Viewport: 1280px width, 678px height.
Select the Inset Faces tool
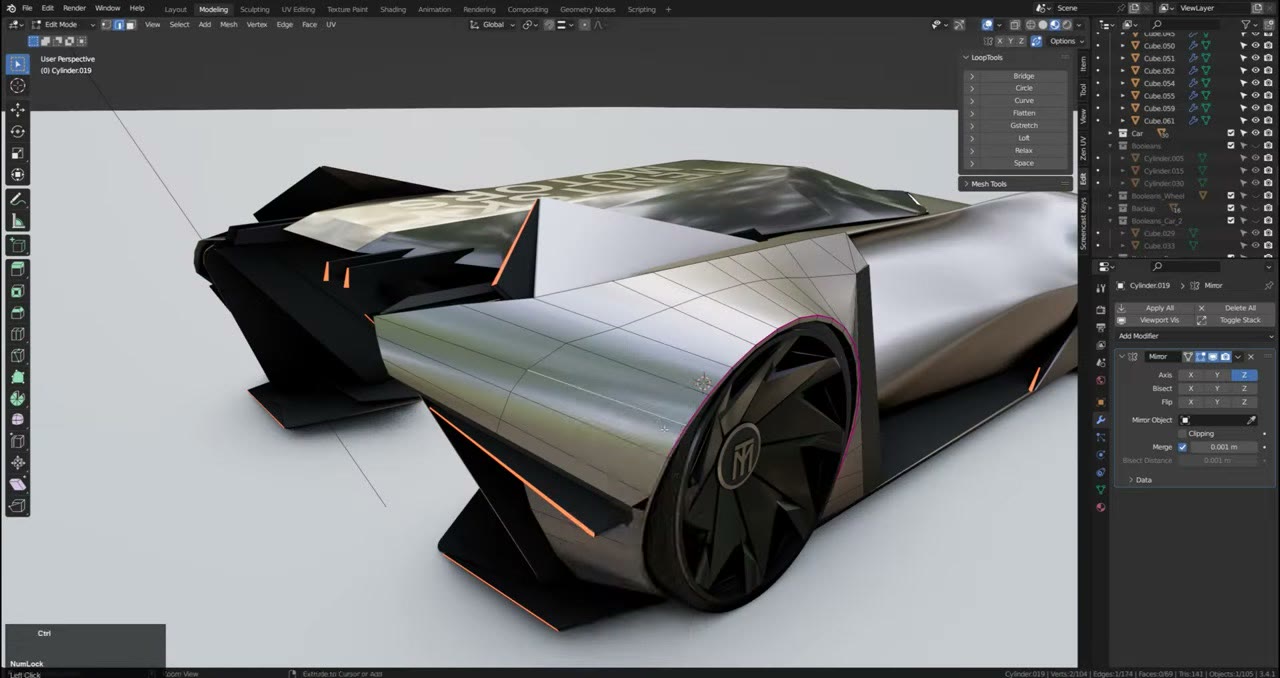[x=17, y=291]
